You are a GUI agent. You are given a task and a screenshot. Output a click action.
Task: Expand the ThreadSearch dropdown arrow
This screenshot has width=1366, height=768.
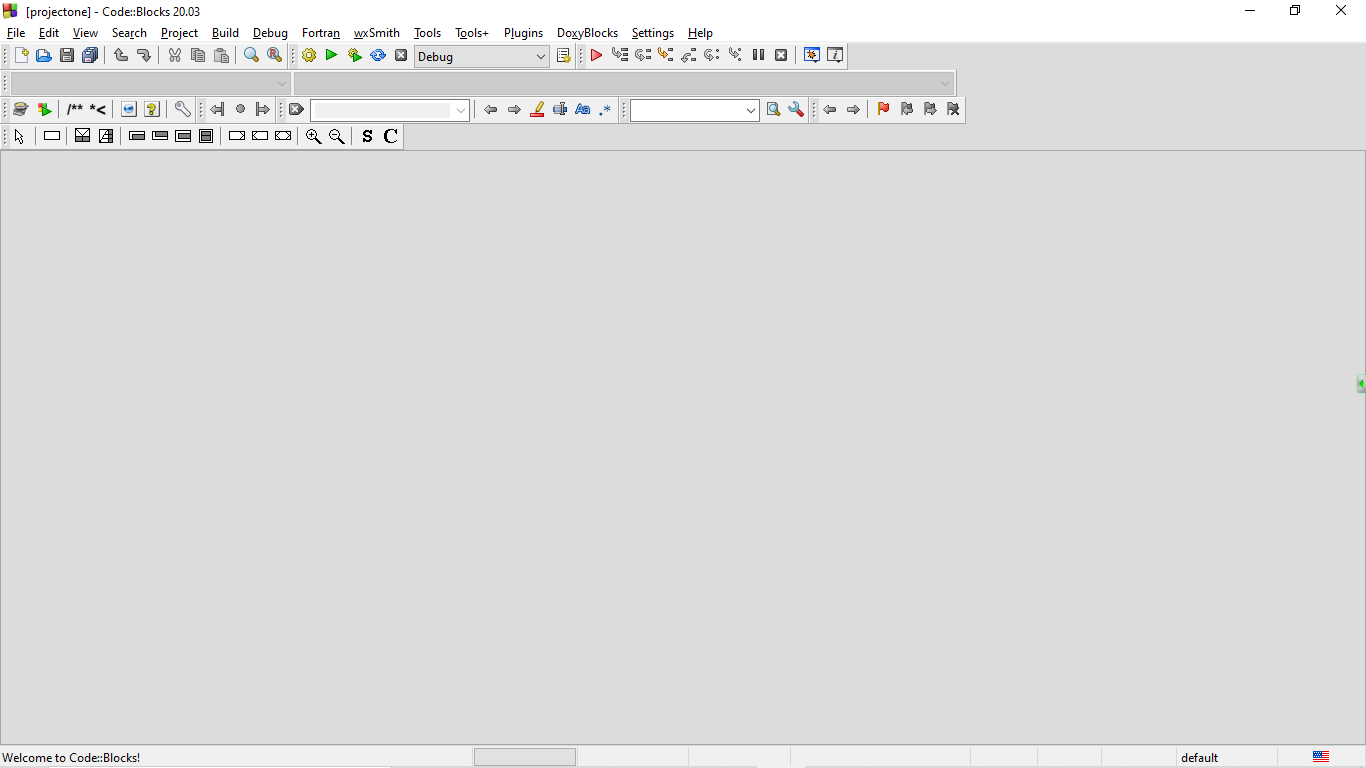tap(751, 111)
